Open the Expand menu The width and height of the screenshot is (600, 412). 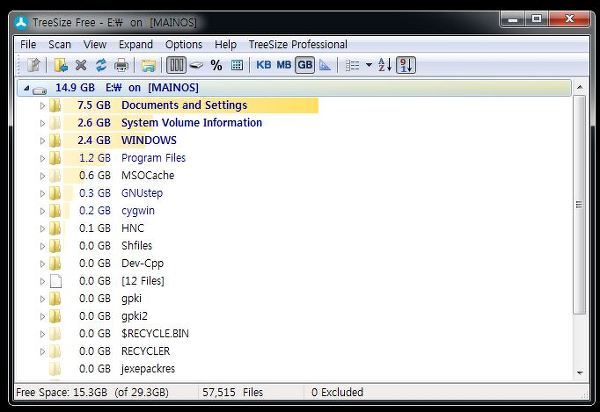136,44
